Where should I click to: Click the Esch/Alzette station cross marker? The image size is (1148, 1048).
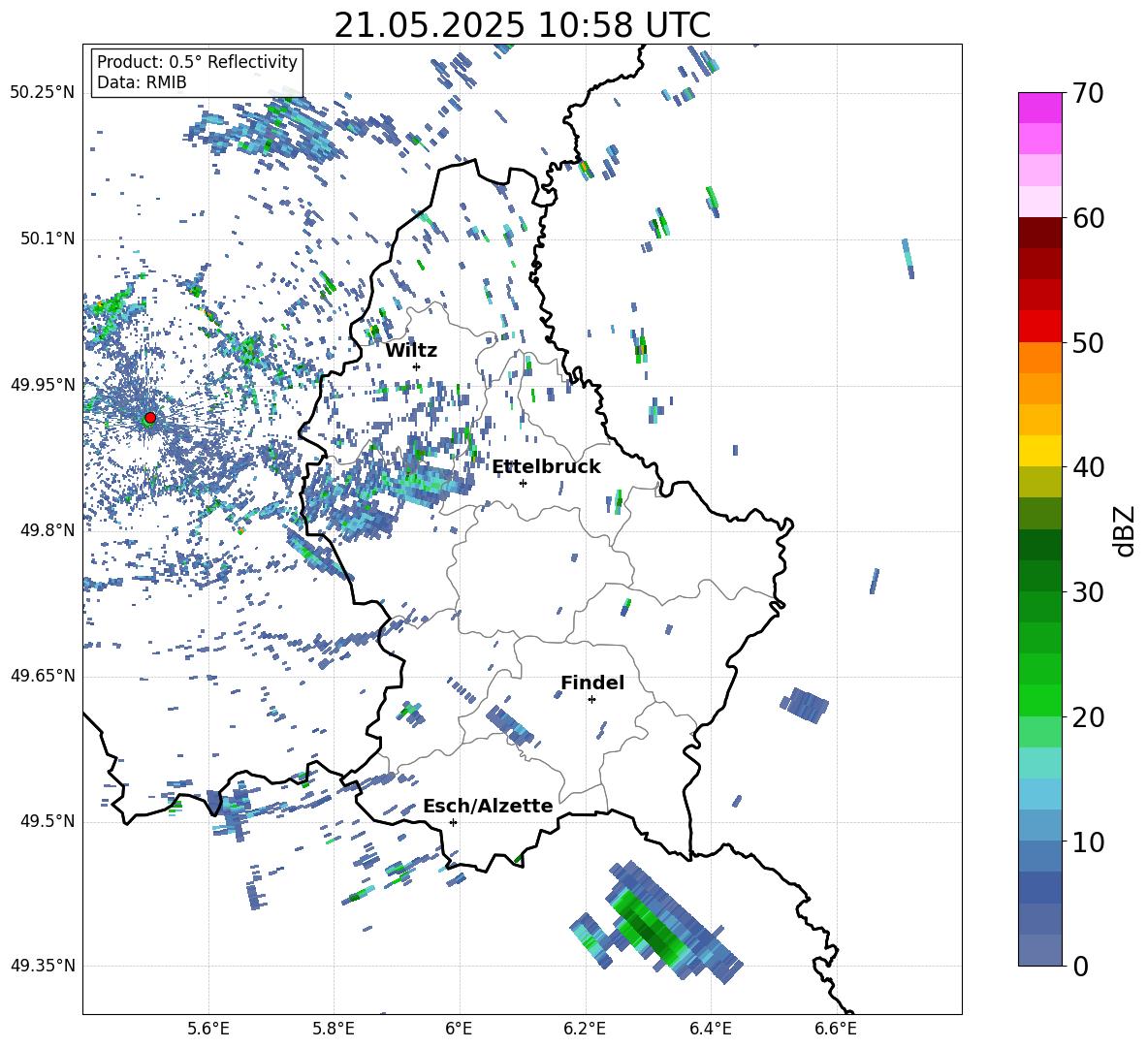click(x=453, y=822)
